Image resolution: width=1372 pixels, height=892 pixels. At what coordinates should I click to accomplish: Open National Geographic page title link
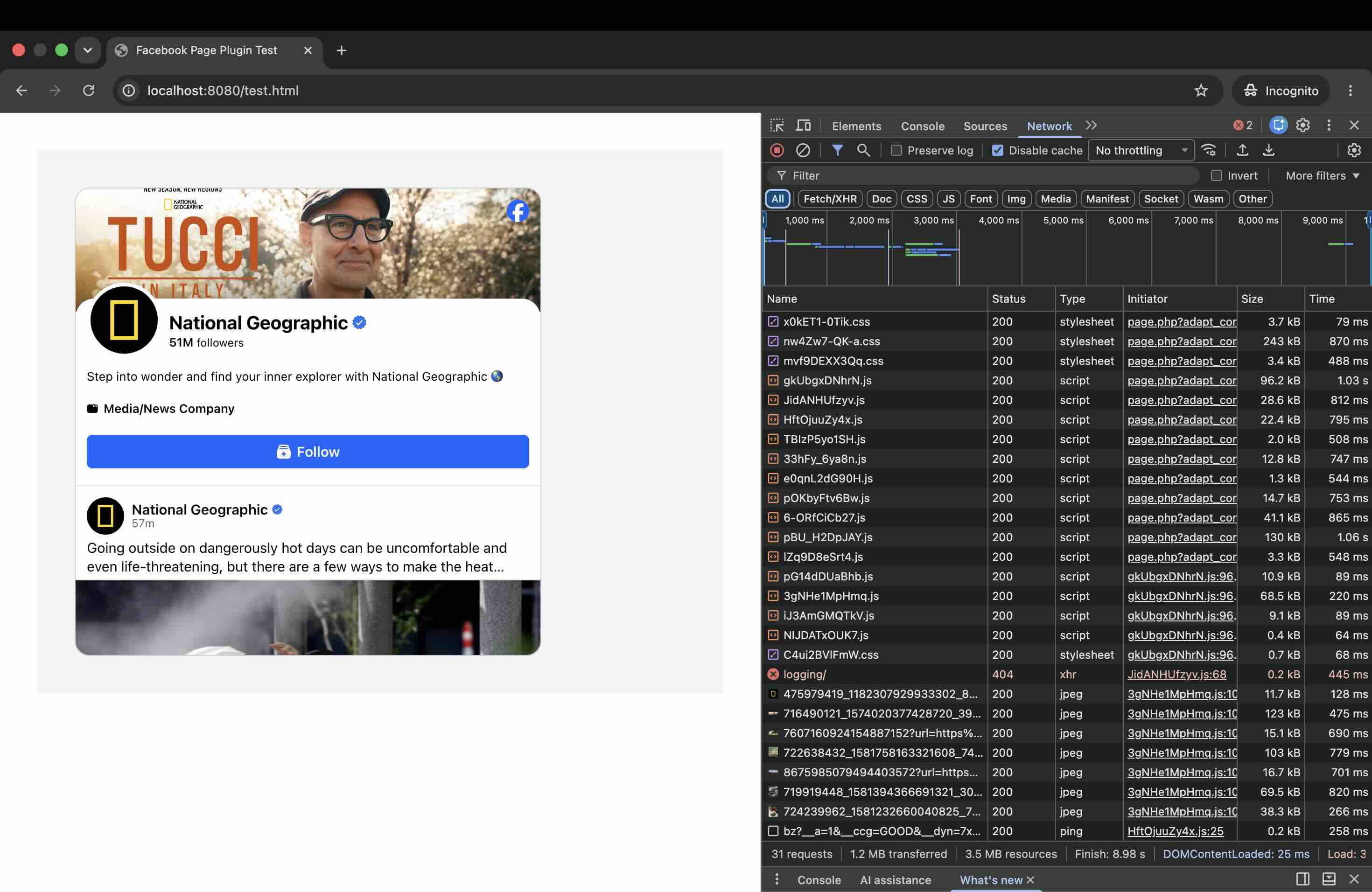click(258, 323)
